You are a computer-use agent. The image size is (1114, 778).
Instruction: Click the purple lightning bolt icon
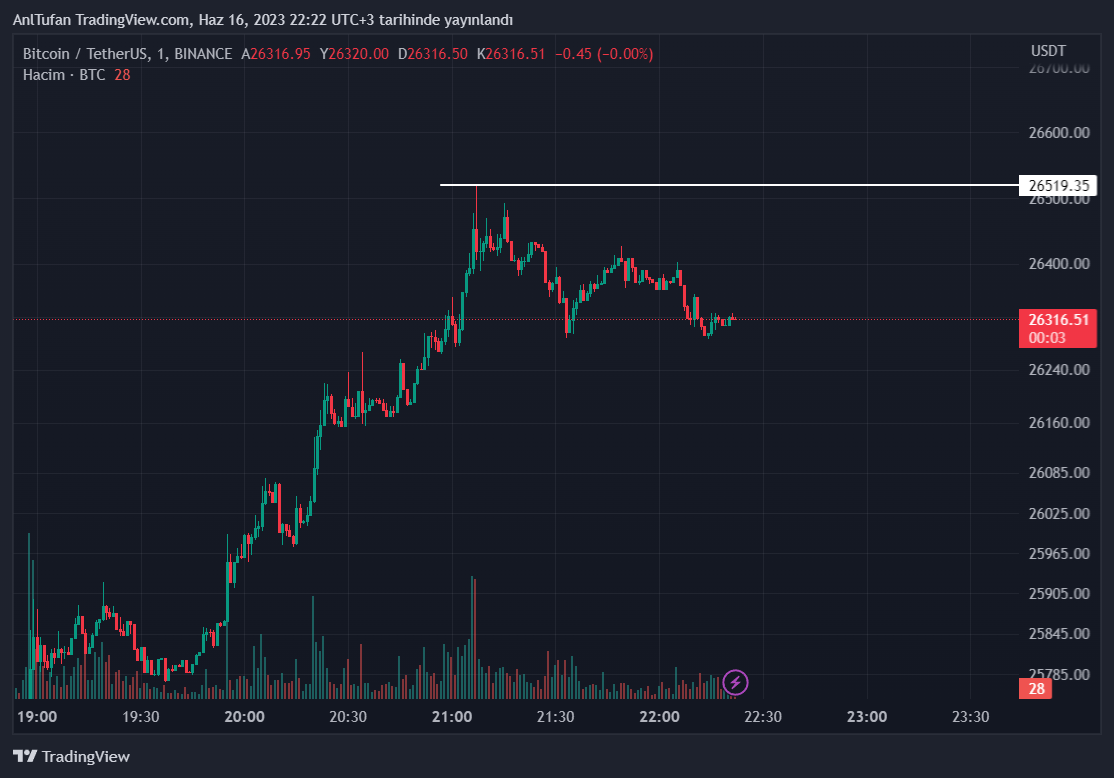[736, 683]
